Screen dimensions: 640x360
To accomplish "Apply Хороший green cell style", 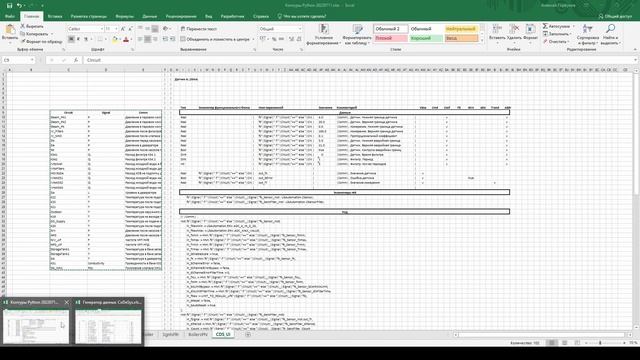I will click(x=426, y=38).
